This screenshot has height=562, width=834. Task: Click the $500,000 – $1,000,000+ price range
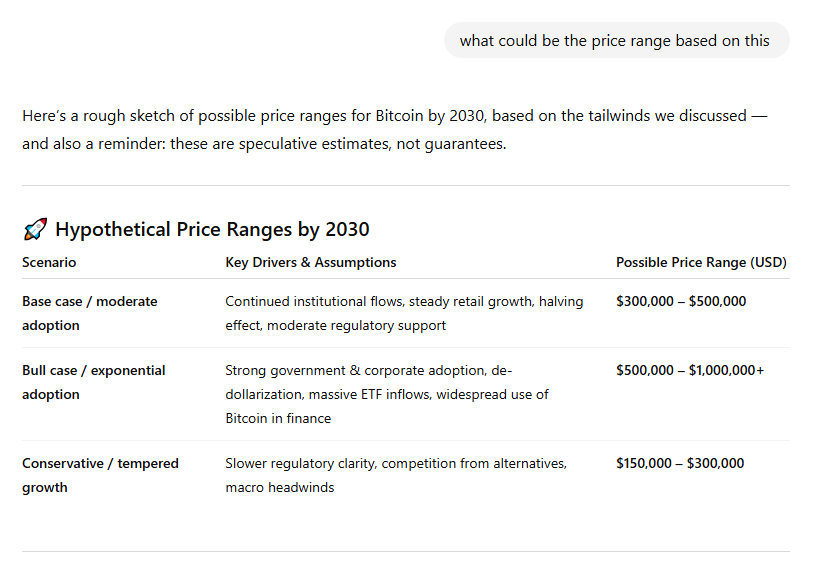(690, 370)
